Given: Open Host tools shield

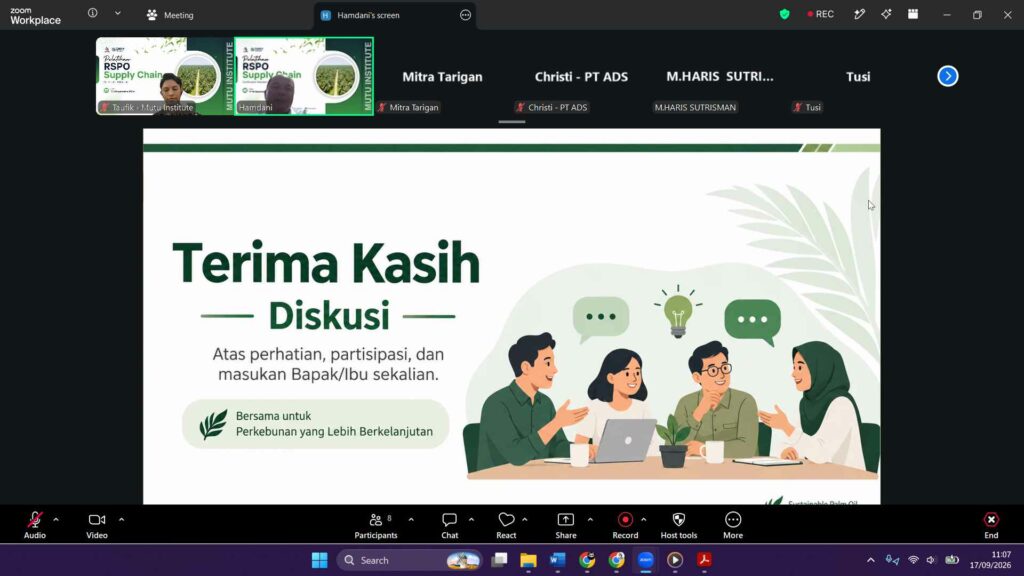Looking at the screenshot, I should tap(679, 524).
